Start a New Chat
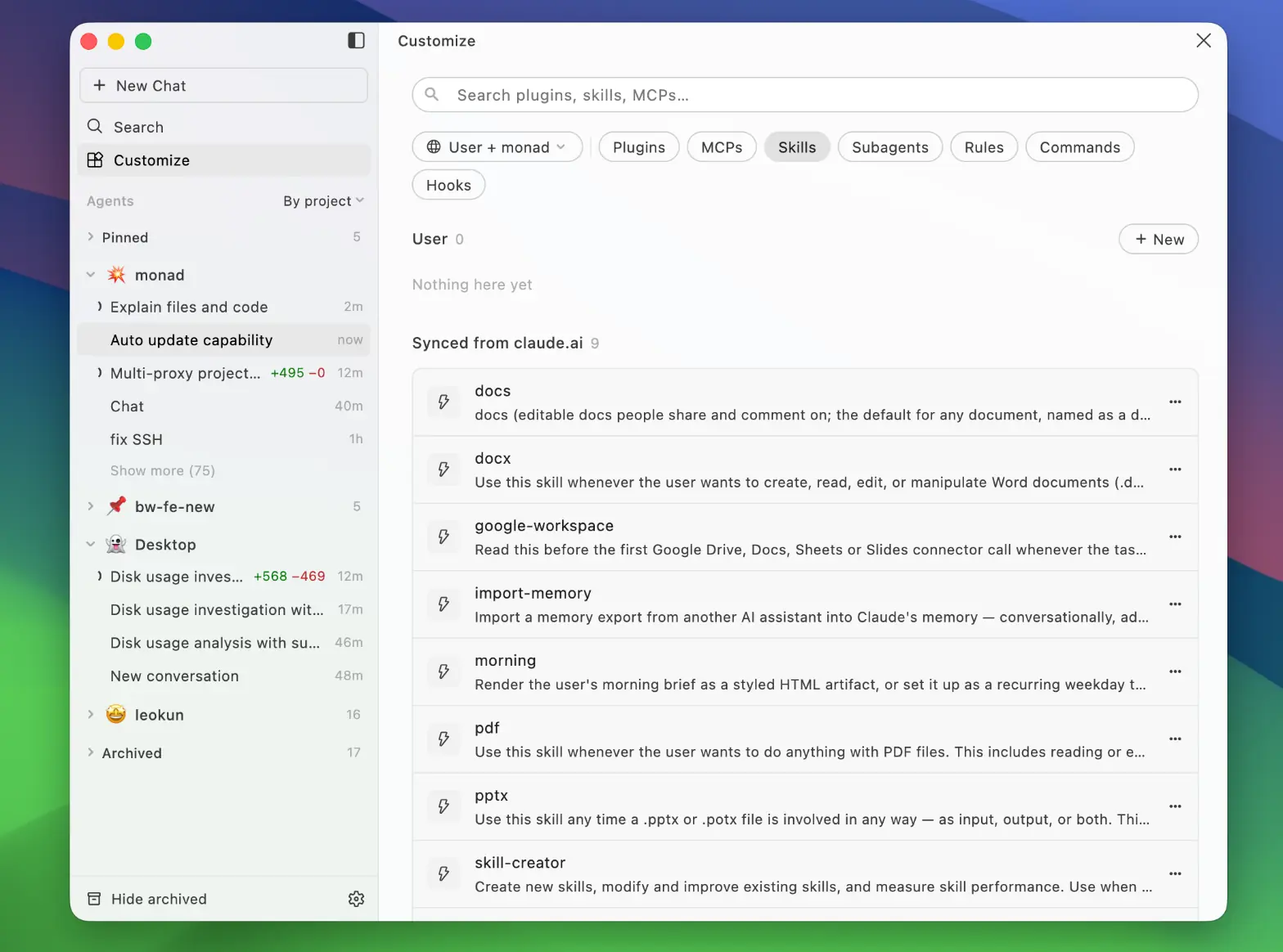This screenshot has height=952, width=1283. tap(223, 86)
